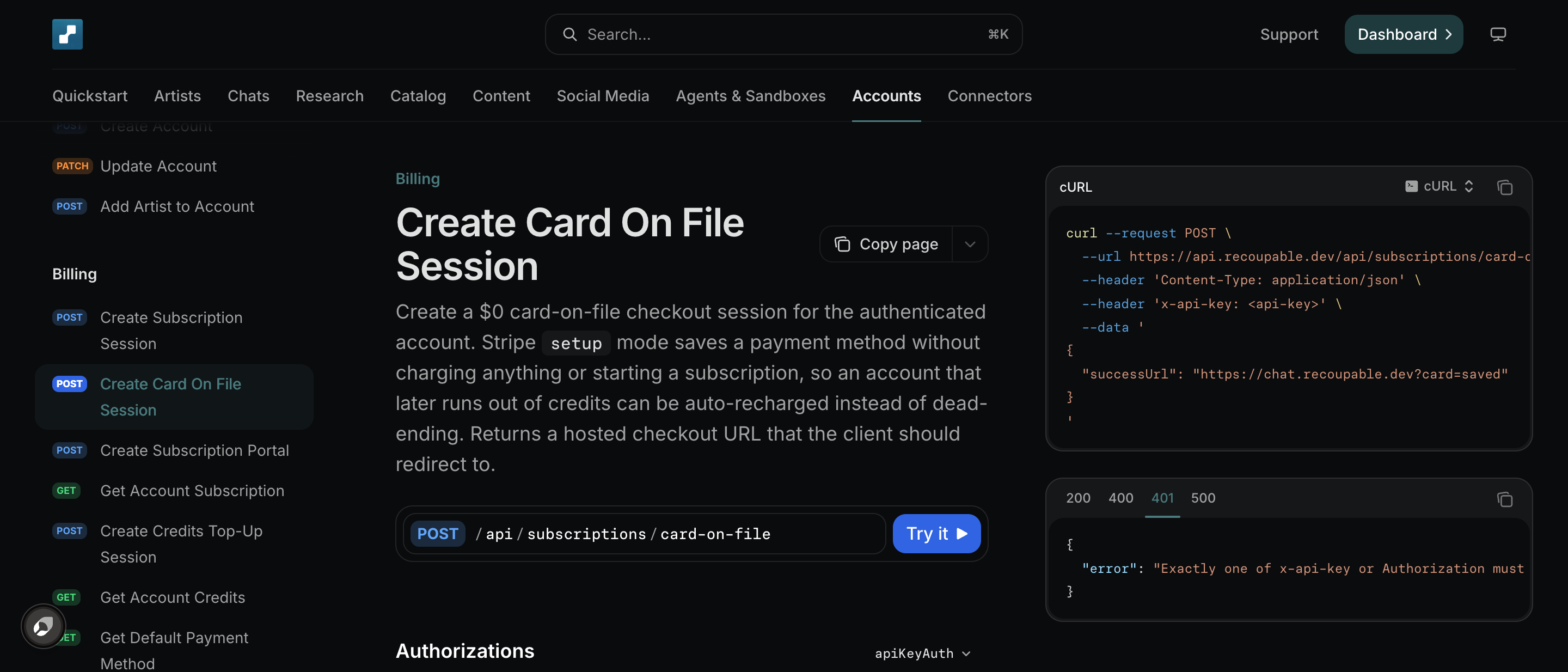Switch to the Quickstart tab
The height and width of the screenshot is (672, 1568).
click(x=90, y=95)
